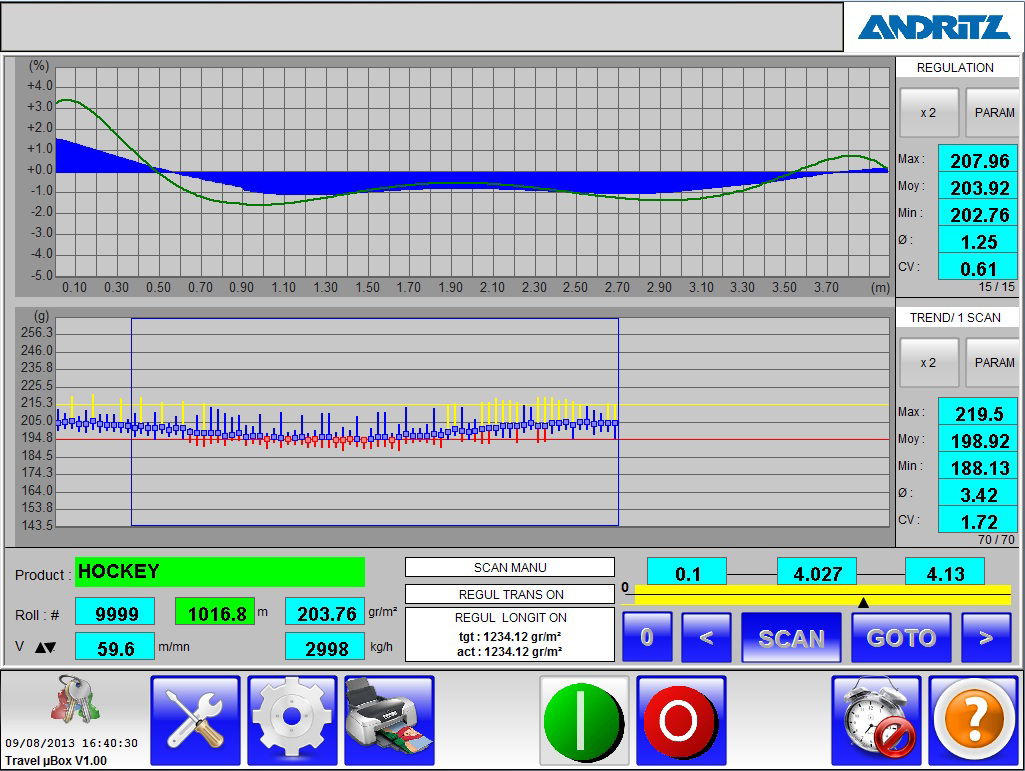The image size is (1025, 771).
Task: Toggle the SCAN MANU mode field
Action: (x=509, y=567)
